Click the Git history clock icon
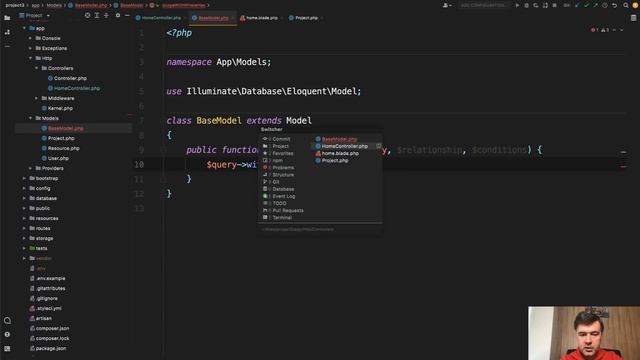 (605, 5)
